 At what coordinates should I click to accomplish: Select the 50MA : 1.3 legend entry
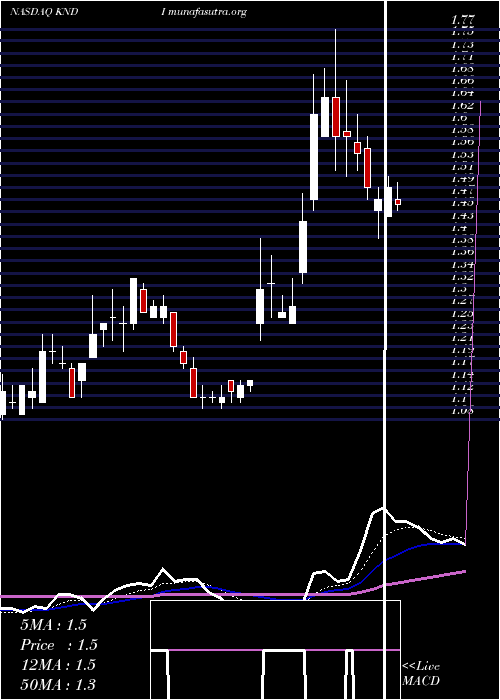58,685
